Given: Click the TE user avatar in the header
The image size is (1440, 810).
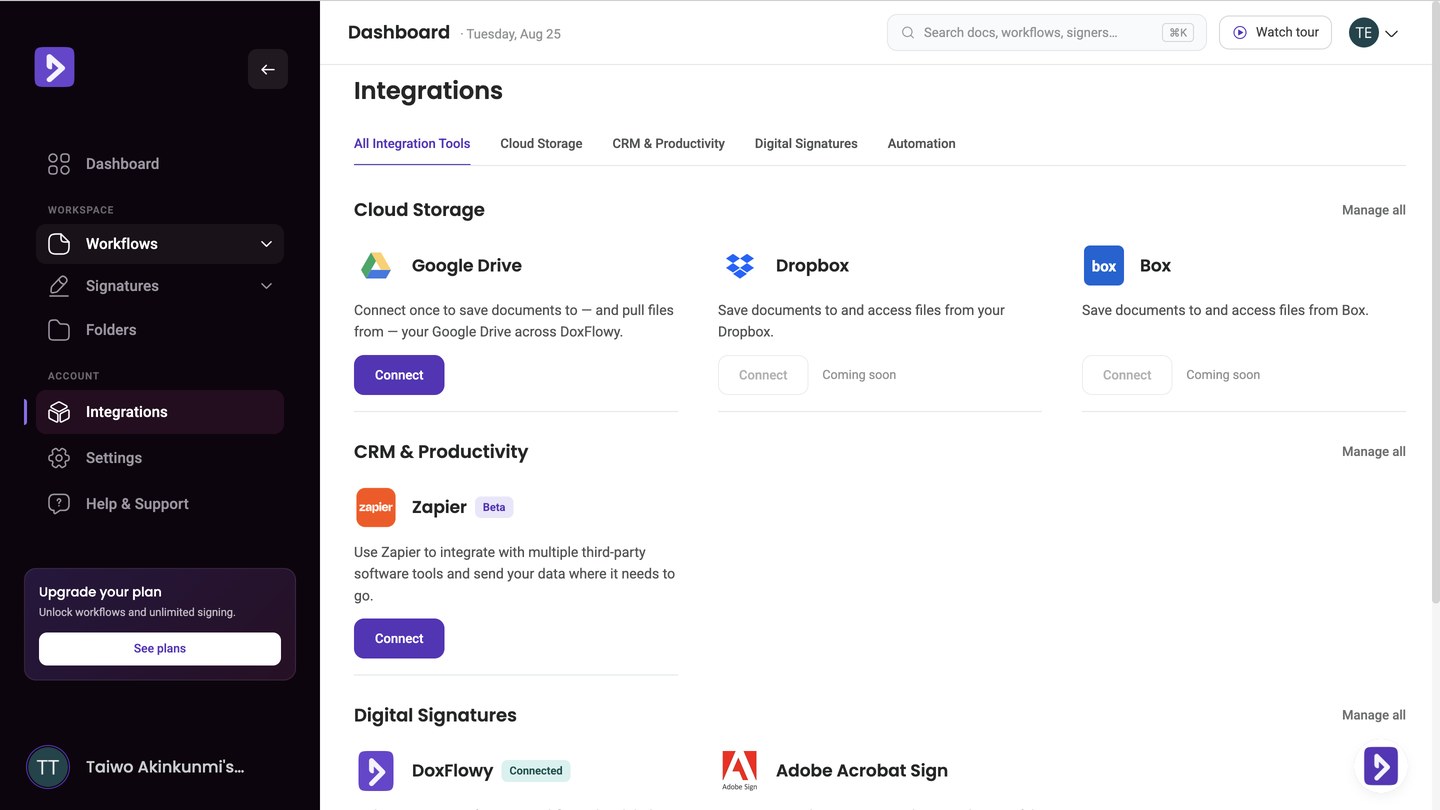Looking at the screenshot, I should [x=1364, y=32].
